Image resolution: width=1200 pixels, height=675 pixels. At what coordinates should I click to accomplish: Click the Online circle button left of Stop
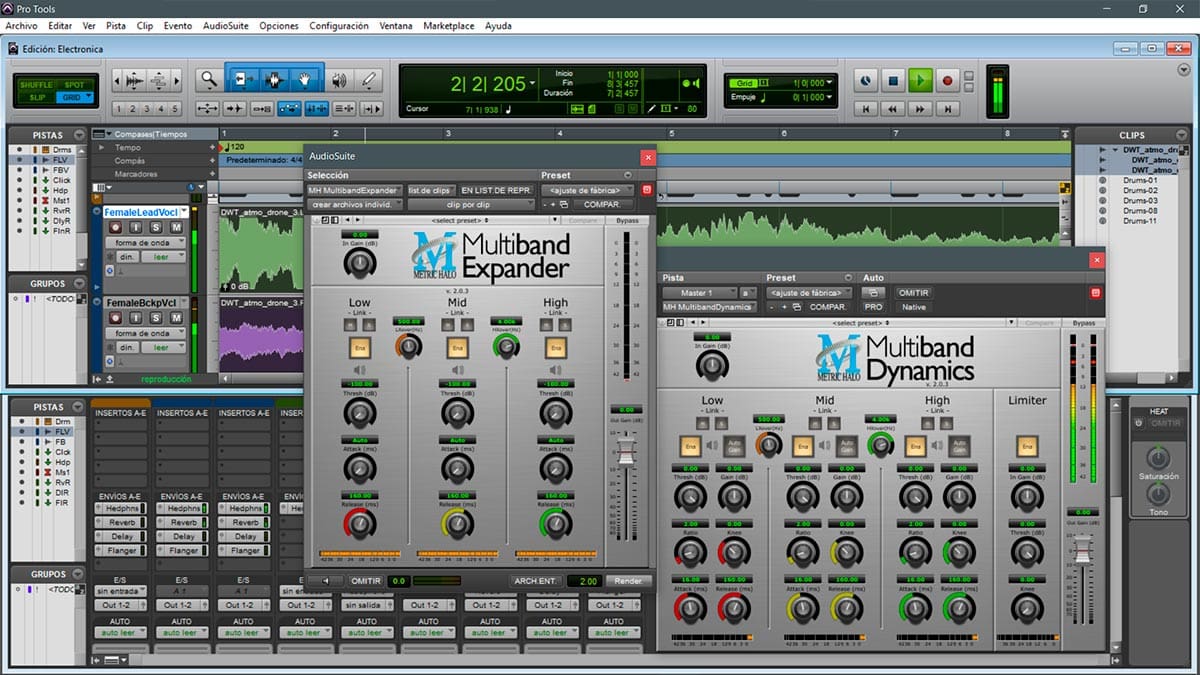[x=867, y=80]
